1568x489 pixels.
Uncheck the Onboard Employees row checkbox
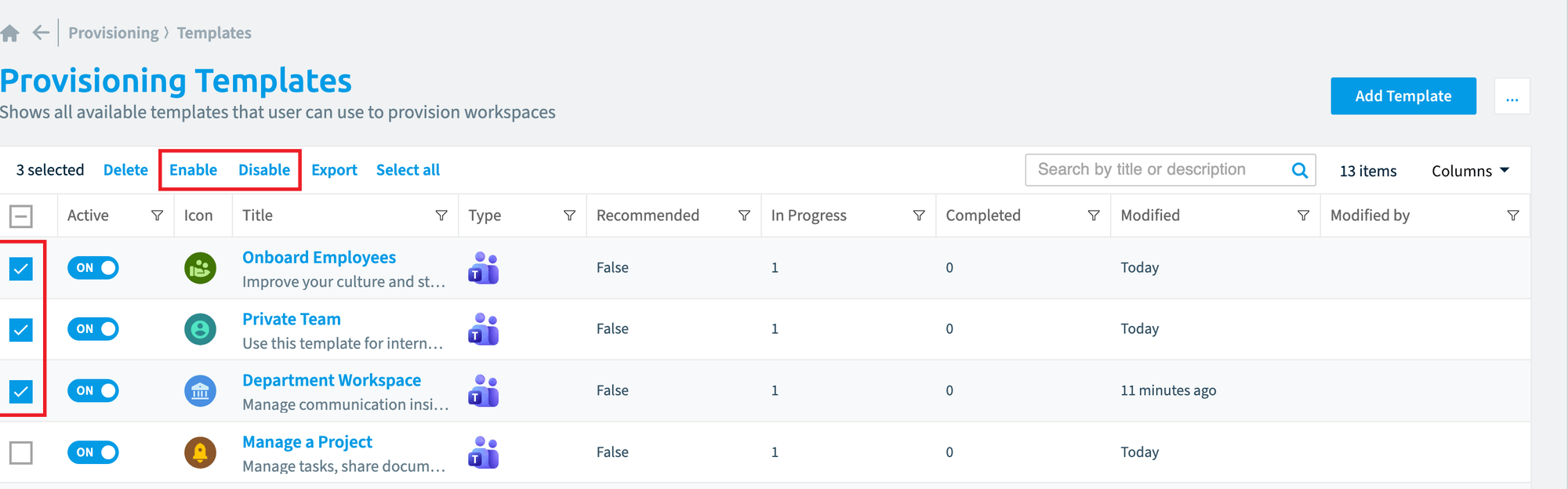(21, 269)
